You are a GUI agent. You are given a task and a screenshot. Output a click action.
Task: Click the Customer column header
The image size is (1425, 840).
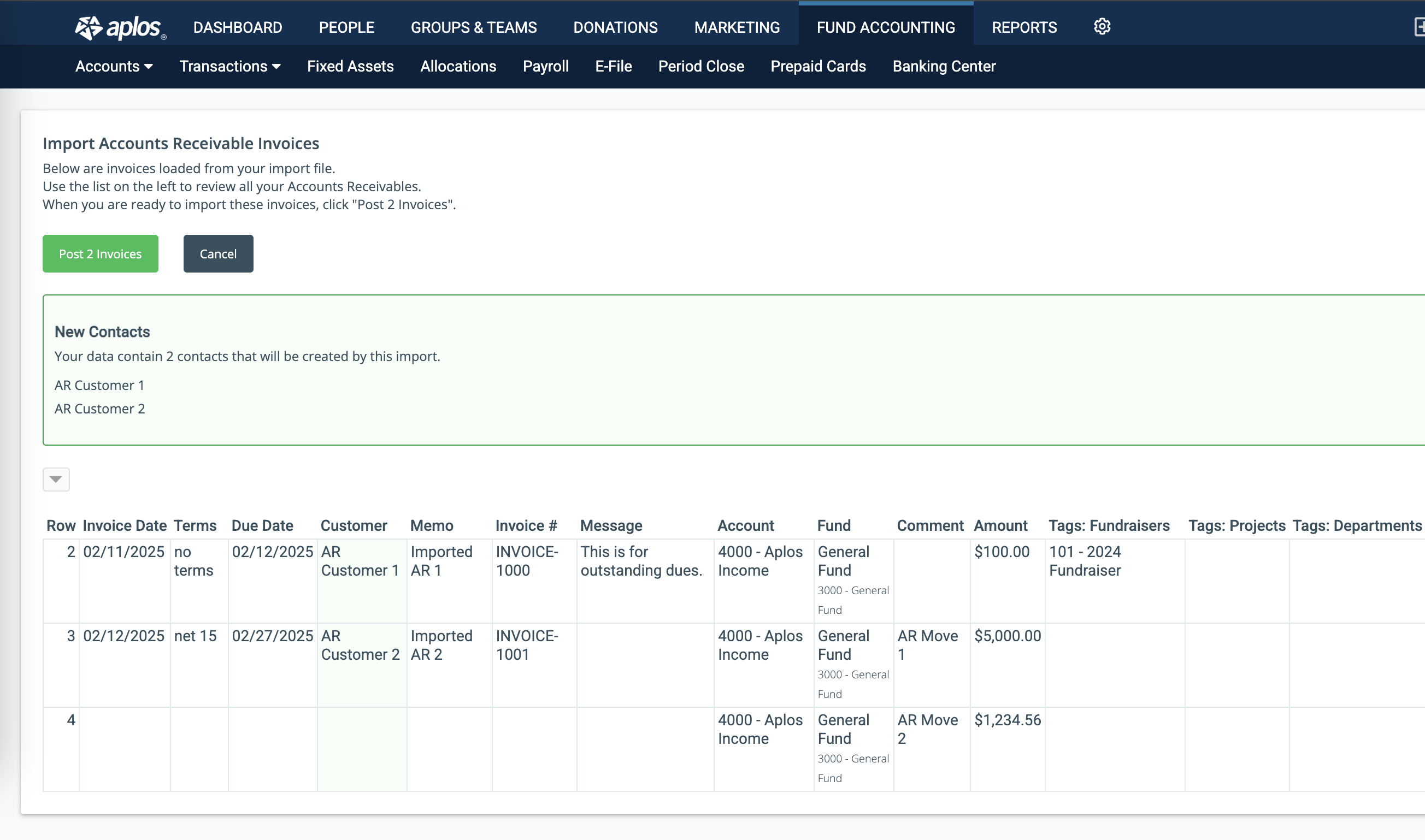click(x=354, y=526)
